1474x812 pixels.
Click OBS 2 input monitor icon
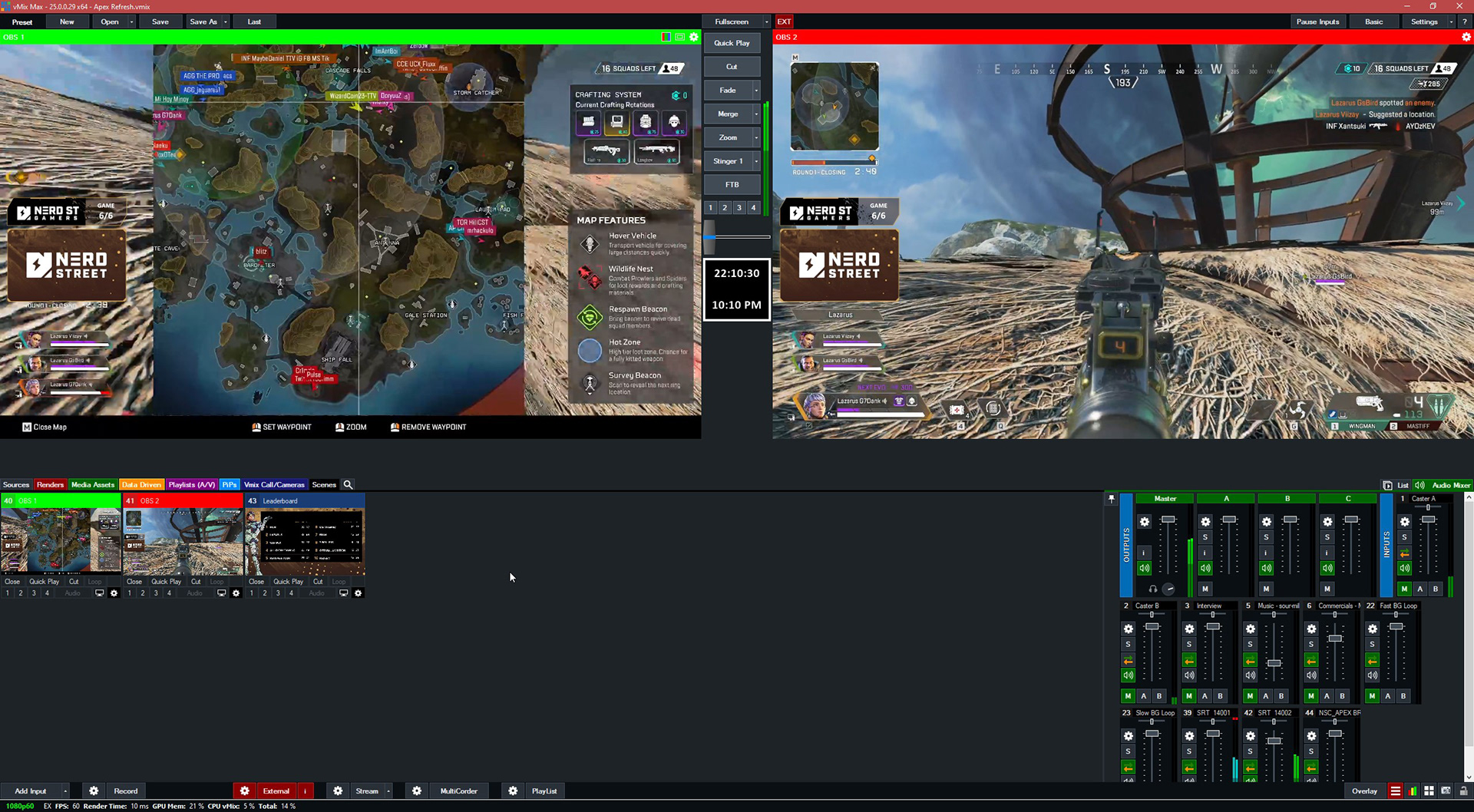[221, 593]
